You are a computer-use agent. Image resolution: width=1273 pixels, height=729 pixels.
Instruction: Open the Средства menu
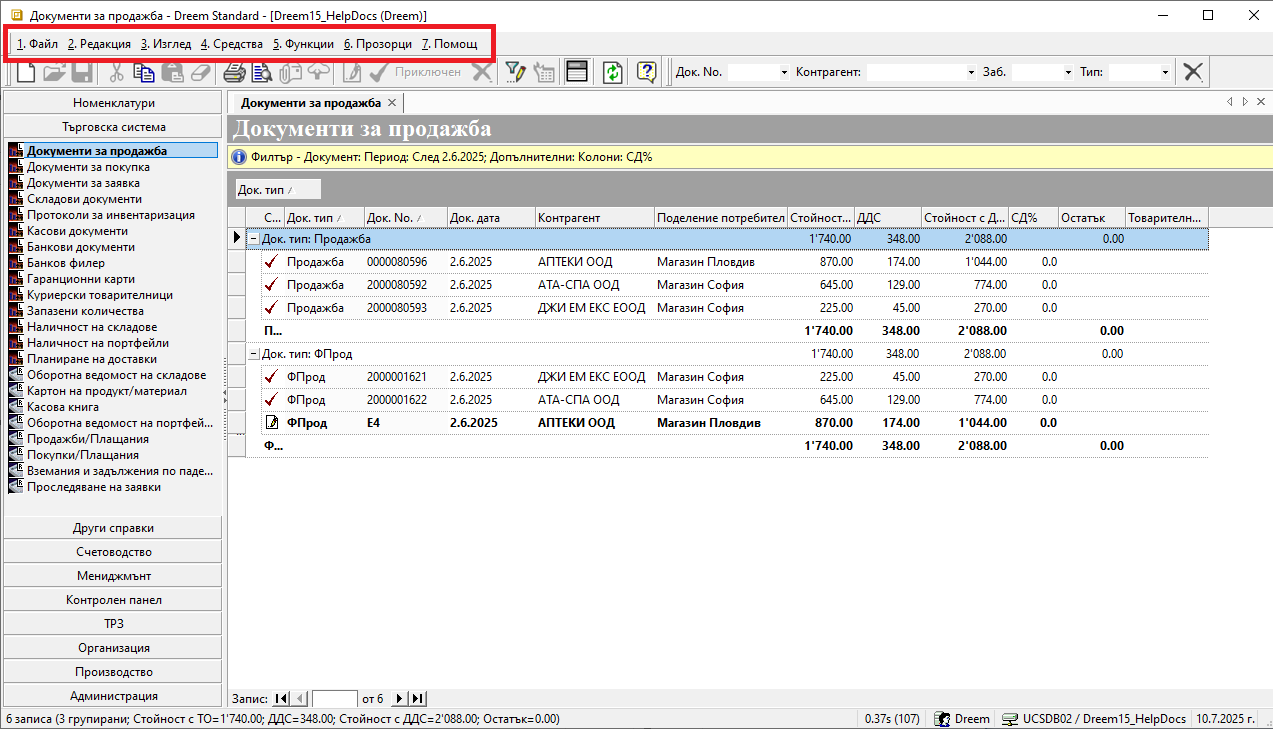[231, 44]
